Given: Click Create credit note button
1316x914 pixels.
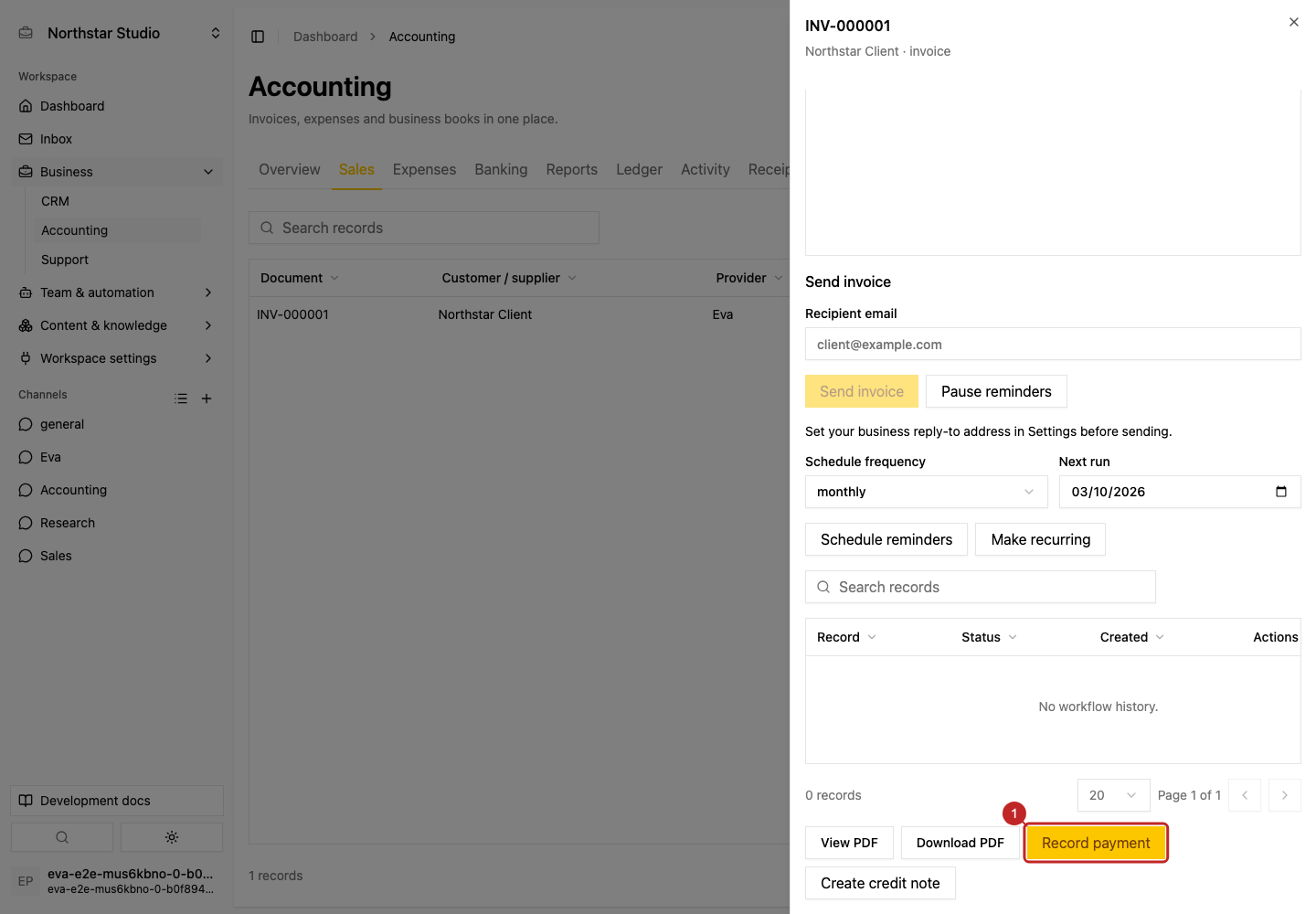Looking at the screenshot, I should 880,883.
